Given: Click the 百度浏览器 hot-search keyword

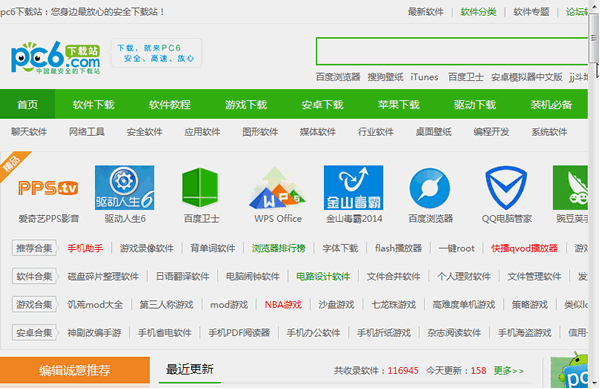Looking at the screenshot, I should coord(338,77).
